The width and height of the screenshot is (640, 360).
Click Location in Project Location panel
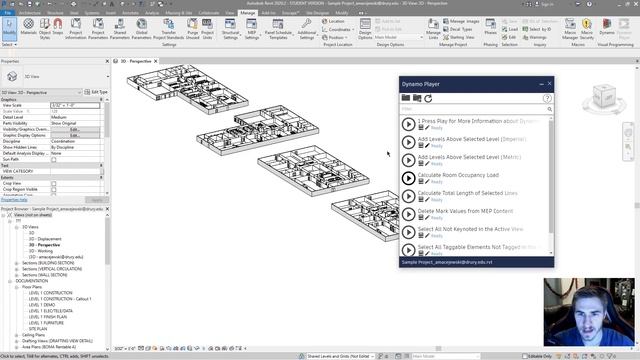[333, 21]
